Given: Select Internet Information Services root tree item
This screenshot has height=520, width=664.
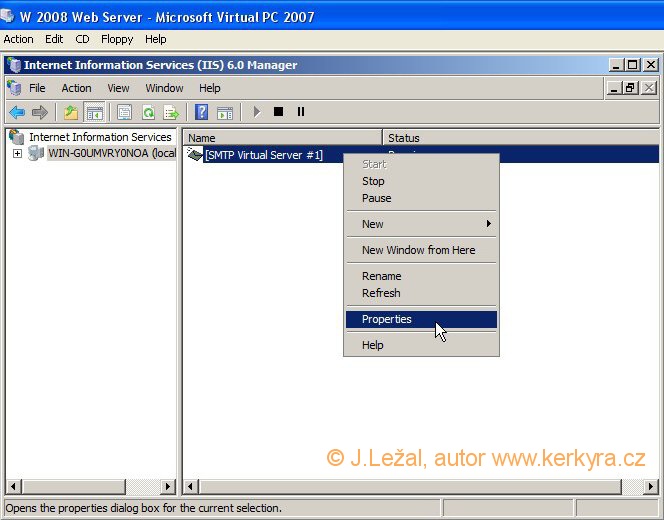Looking at the screenshot, I should 99,137.
